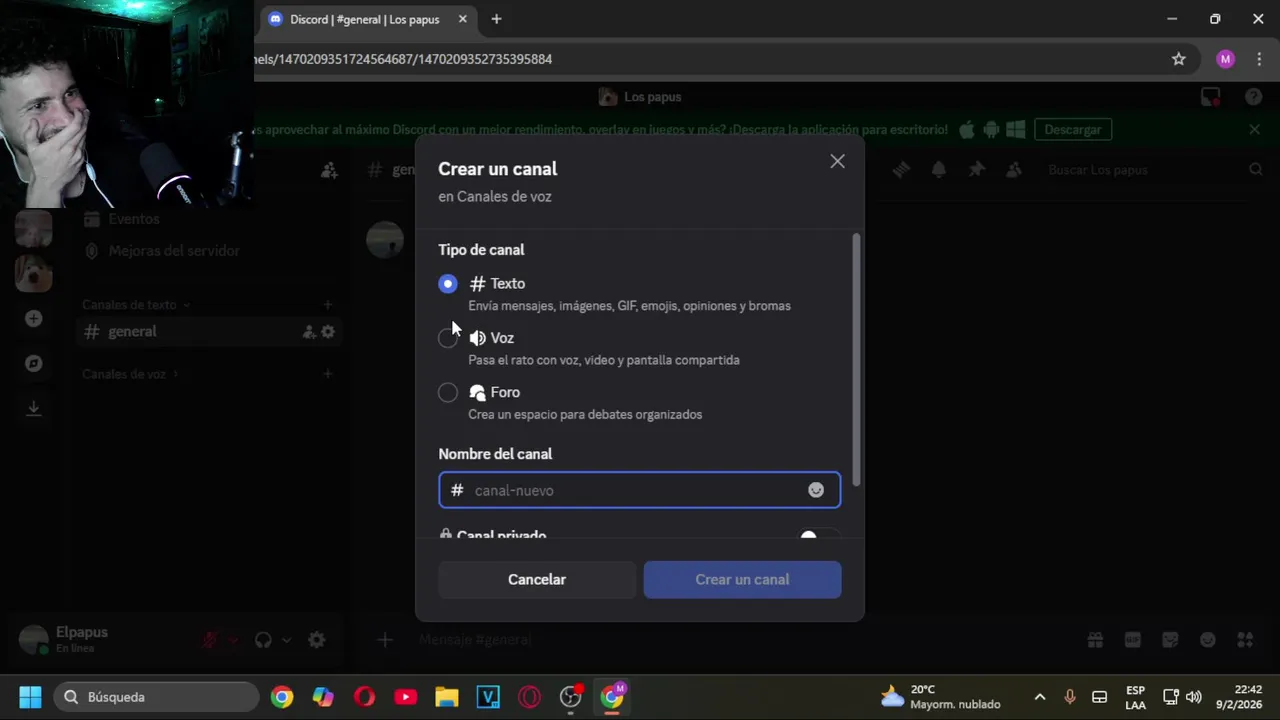Open clock showing 22:42
This screenshot has width=1280, height=720.
tap(1239, 697)
